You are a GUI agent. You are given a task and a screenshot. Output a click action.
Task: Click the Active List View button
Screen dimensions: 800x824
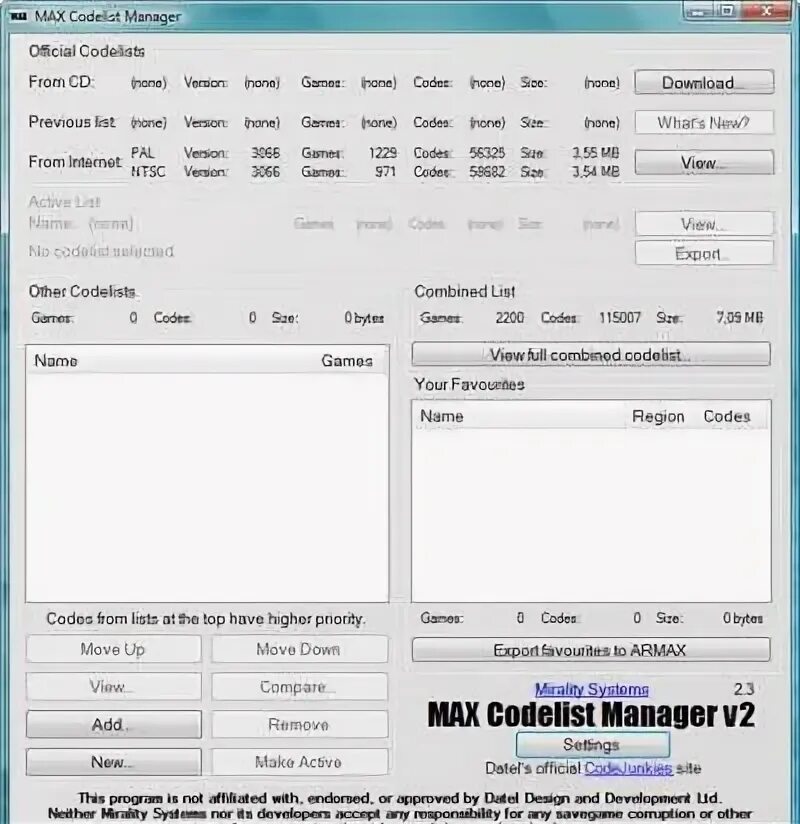click(704, 224)
